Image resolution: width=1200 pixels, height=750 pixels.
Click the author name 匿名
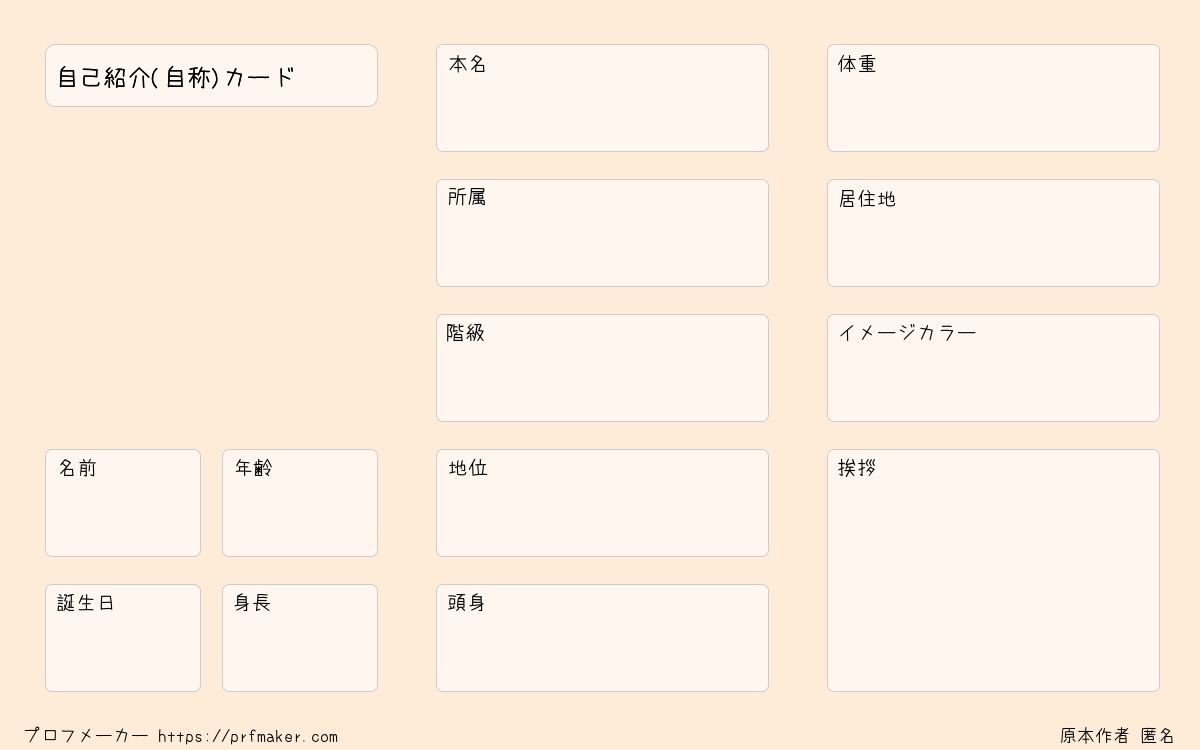(x=1158, y=736)
